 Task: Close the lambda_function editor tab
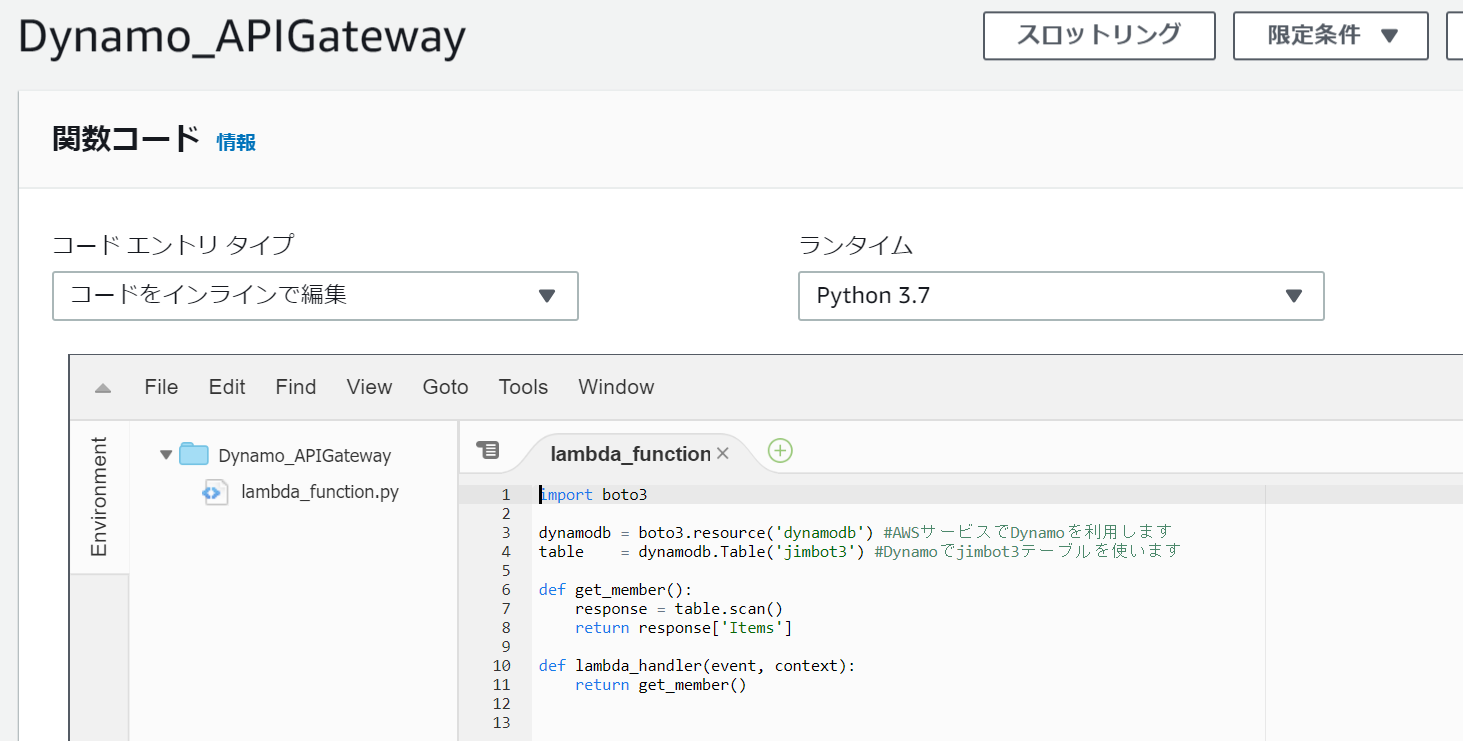point(722,453)
